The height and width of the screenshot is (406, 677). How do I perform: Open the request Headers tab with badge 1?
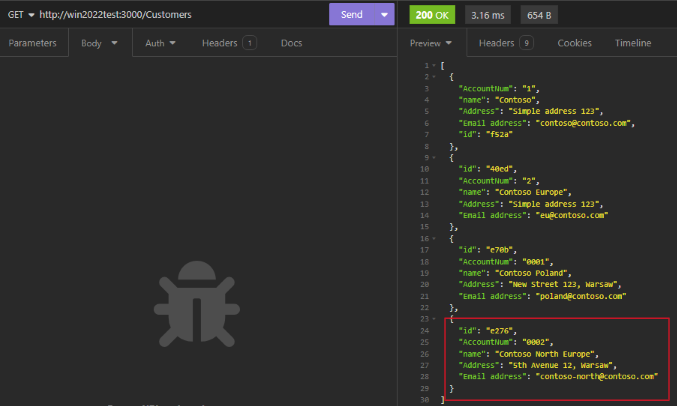(228, 43)
